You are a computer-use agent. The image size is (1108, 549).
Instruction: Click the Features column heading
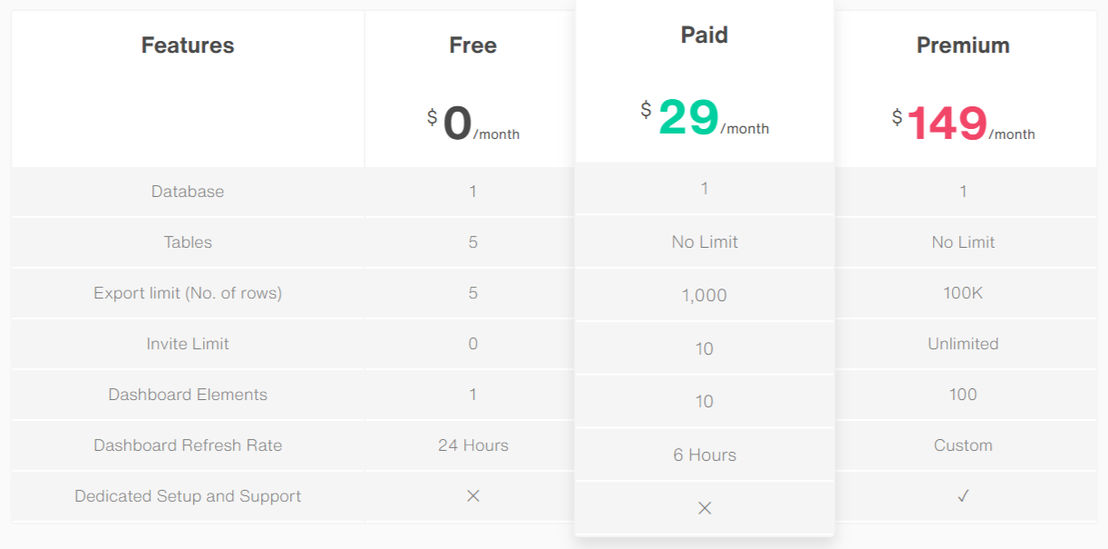(187, 45)
